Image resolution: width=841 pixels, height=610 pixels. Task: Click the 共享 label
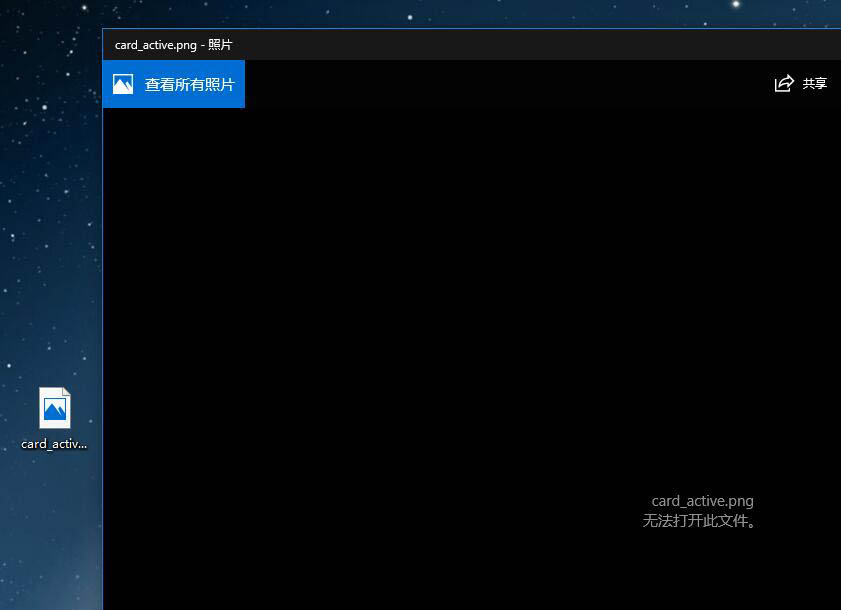click(x=815, y=84)
